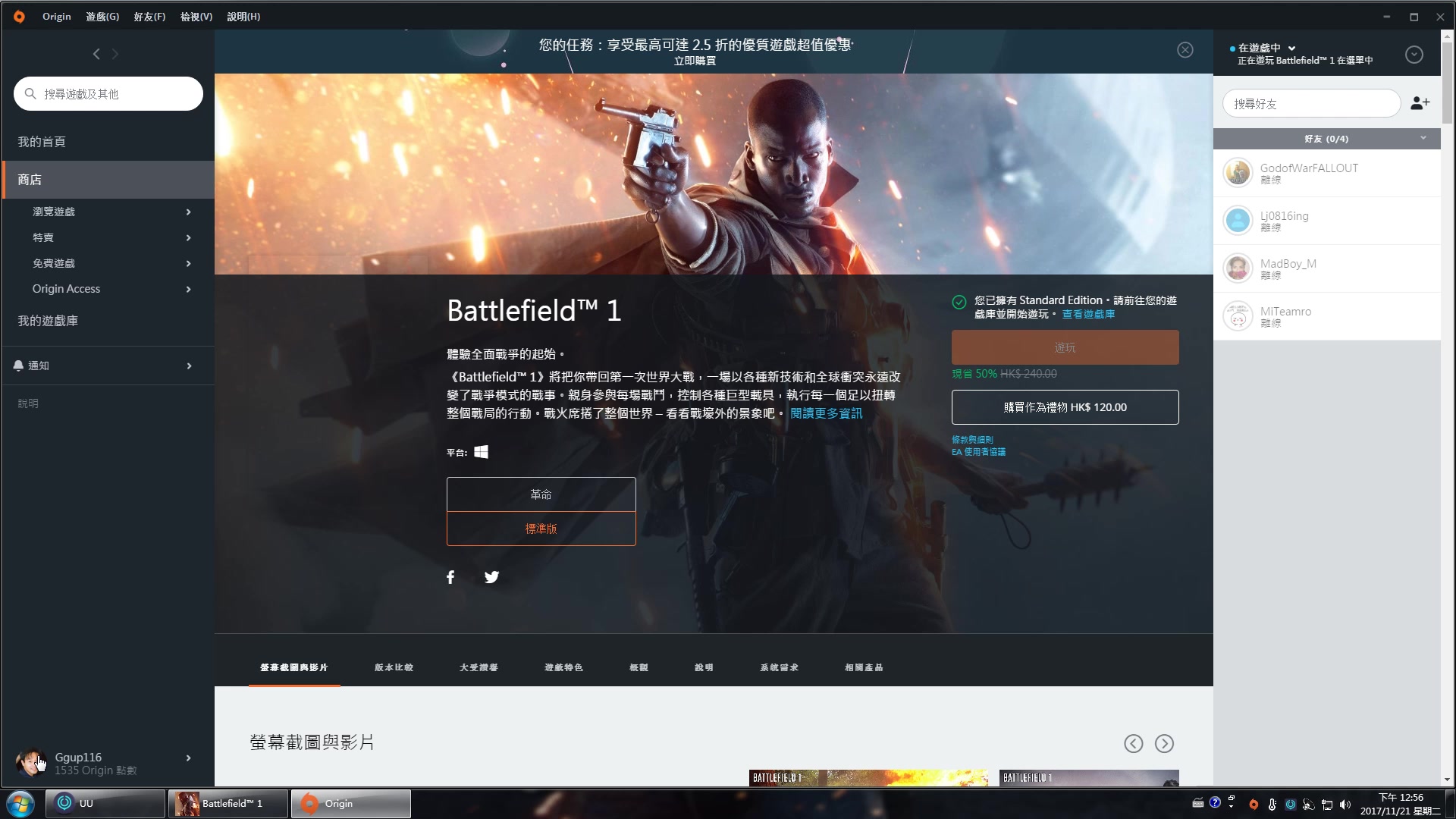The width and height of the screenshot is (1456, 819).
Task: Click 遊玩 to launch Battlefield 1
Action: click(1065, 347)
